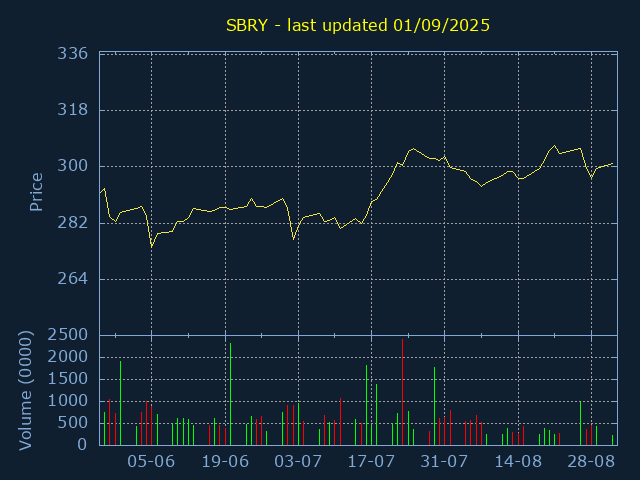This screenshot has width=640, height=480.
Task: Click the date label 28-08
Action: (591, 462)
